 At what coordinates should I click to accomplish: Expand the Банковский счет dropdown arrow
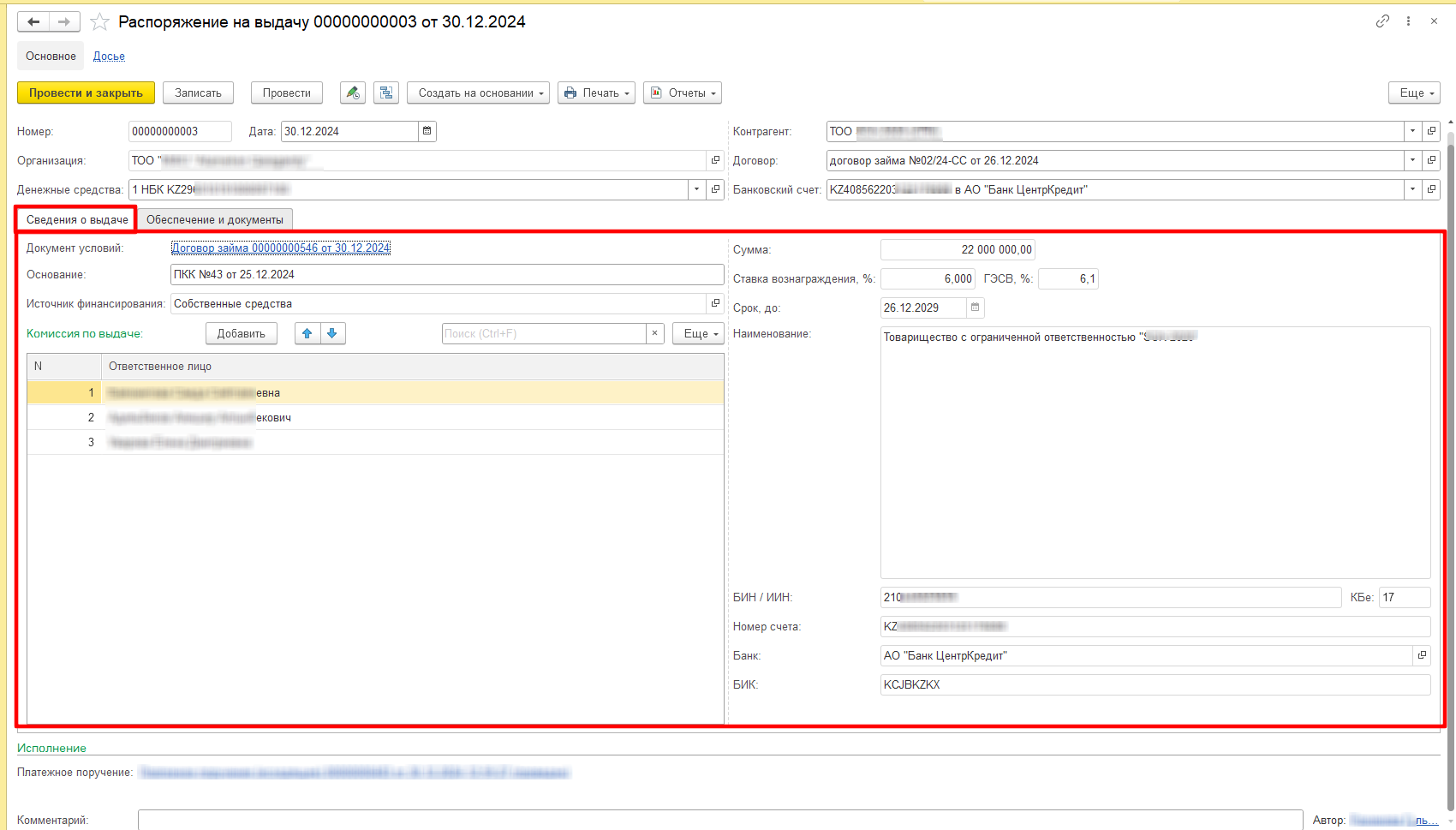[x=1412, y=189]
